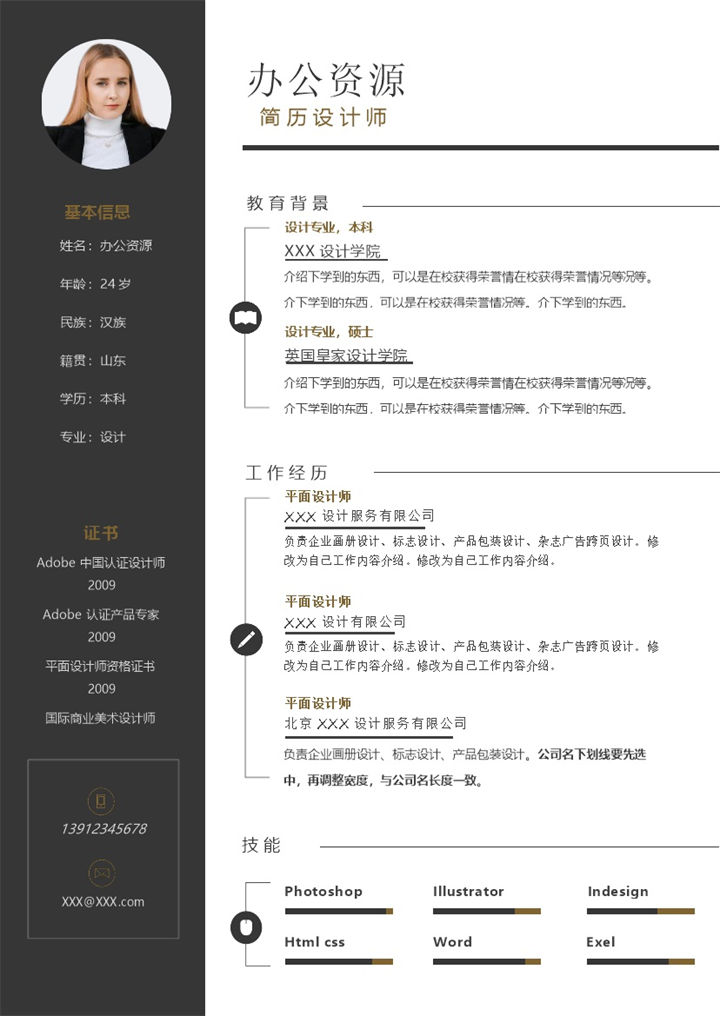
Task: Click the mouse icon beside skills section
Action: point(246,927)
